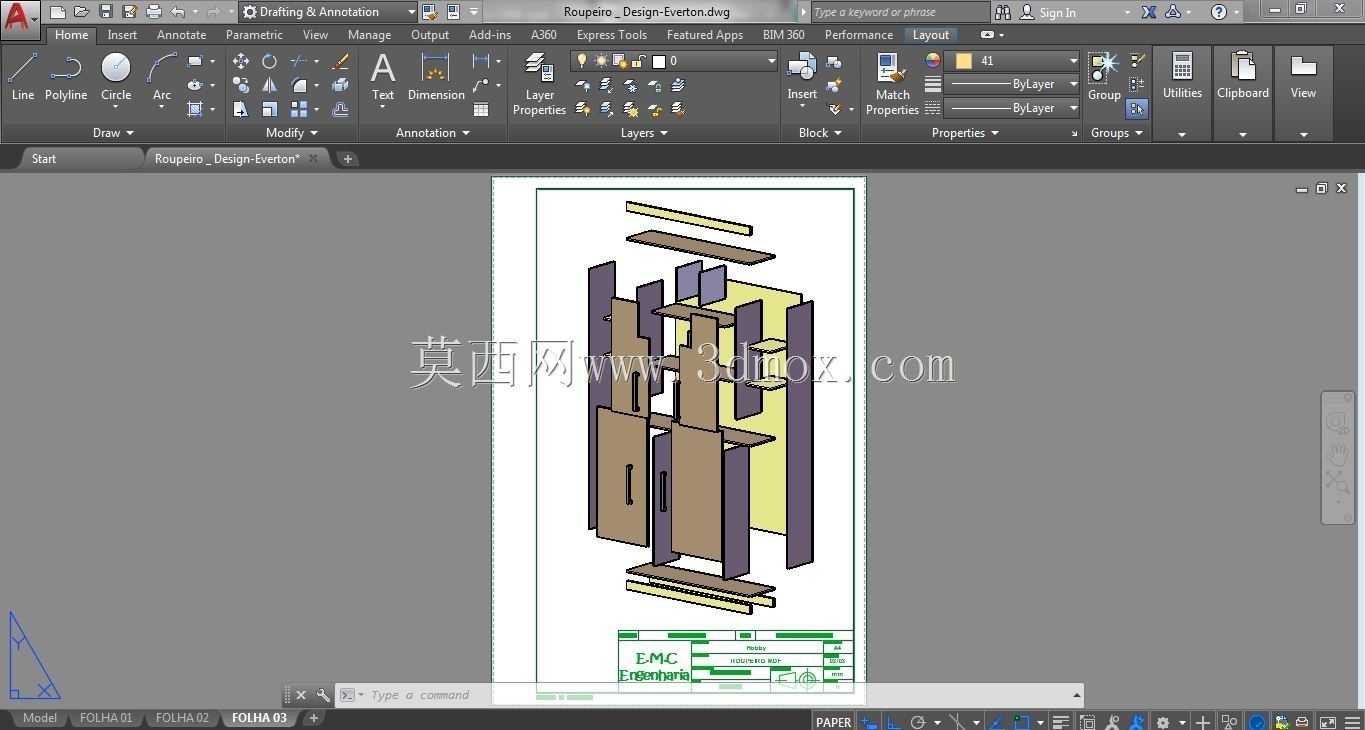Expand the Modify panel
Image resolution: width=1365 pixels, height=730 pixels.
coord(292,133)
